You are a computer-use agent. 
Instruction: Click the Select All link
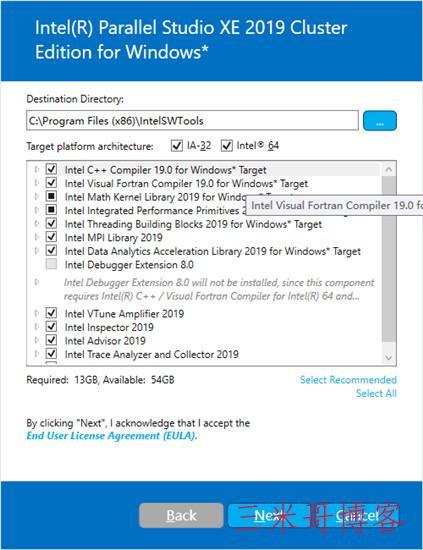[x=376, y=393]
